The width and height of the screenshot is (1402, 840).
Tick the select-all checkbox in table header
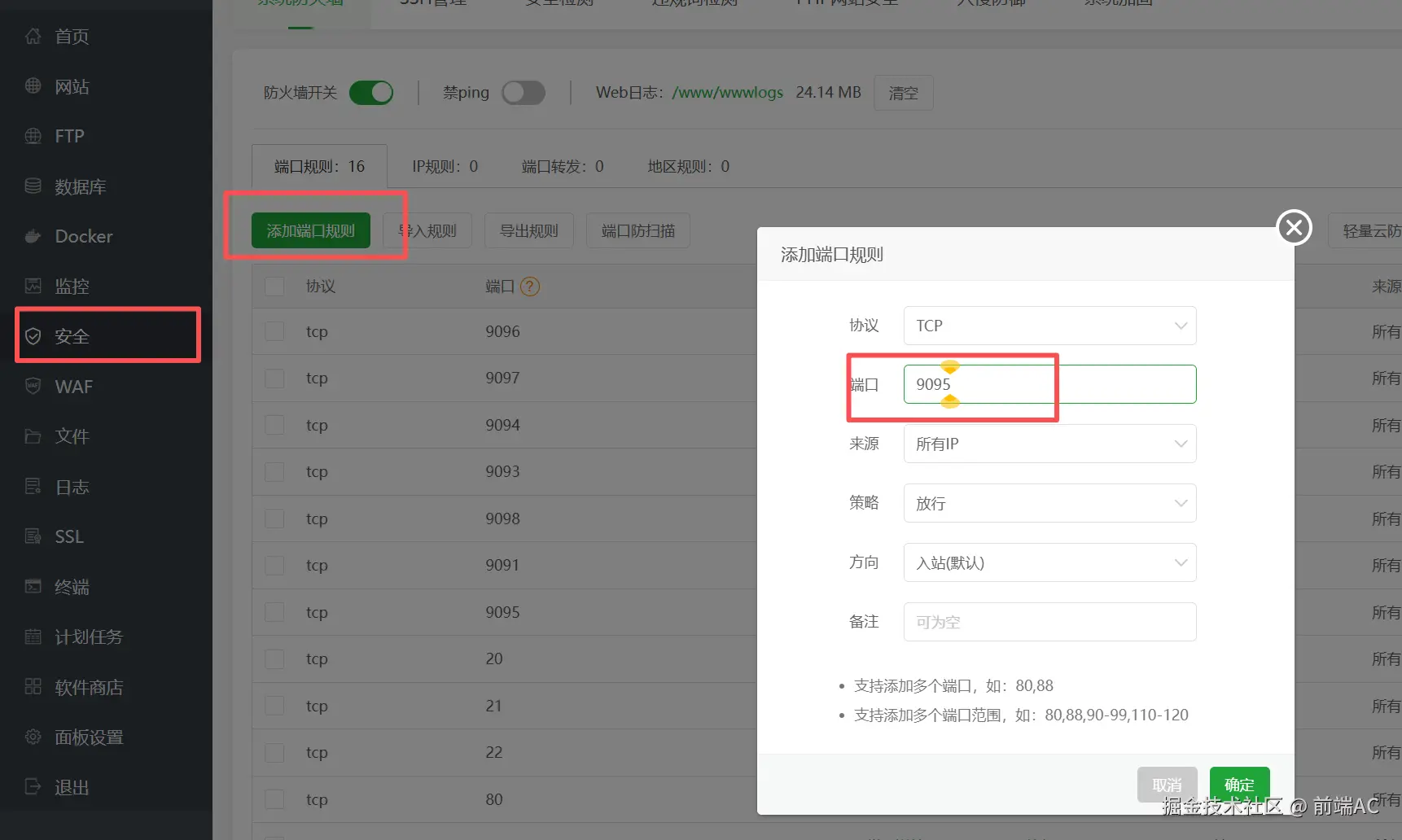click(274, 287)
